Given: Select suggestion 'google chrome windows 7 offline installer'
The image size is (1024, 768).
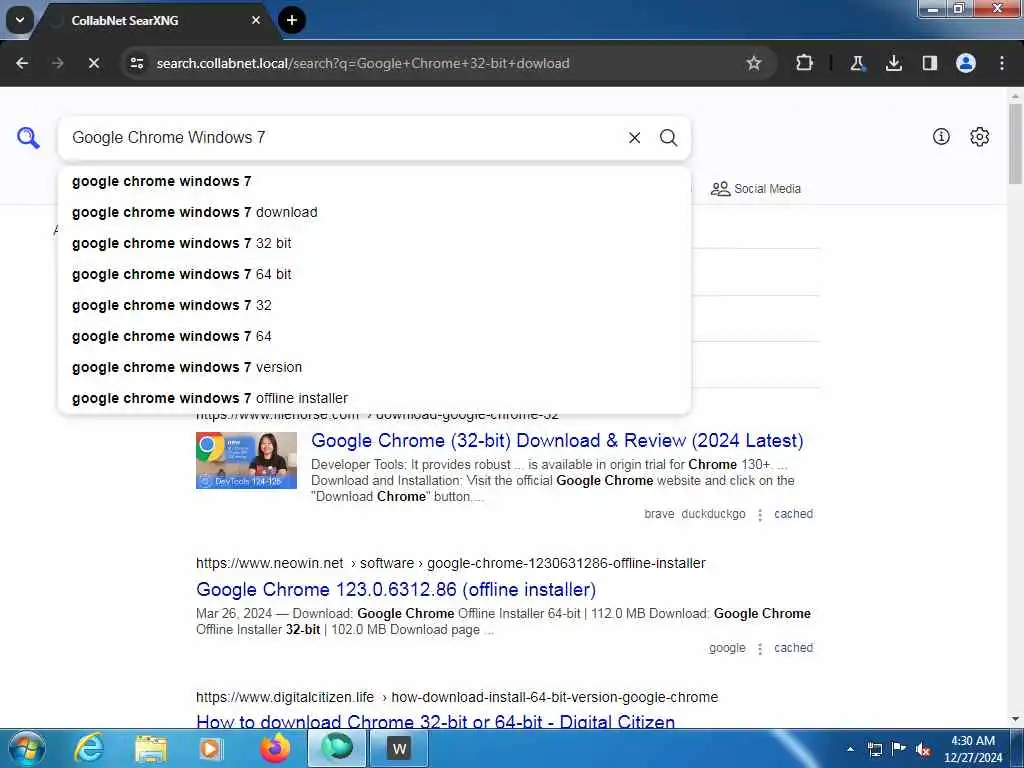Looking at the screenshot, I should pyautogui.click(x=374, y=398).
